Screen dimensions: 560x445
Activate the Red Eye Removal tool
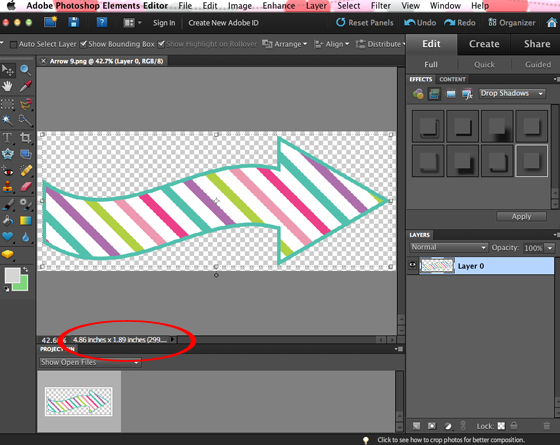pyautogui.click(x=7, y=171)
